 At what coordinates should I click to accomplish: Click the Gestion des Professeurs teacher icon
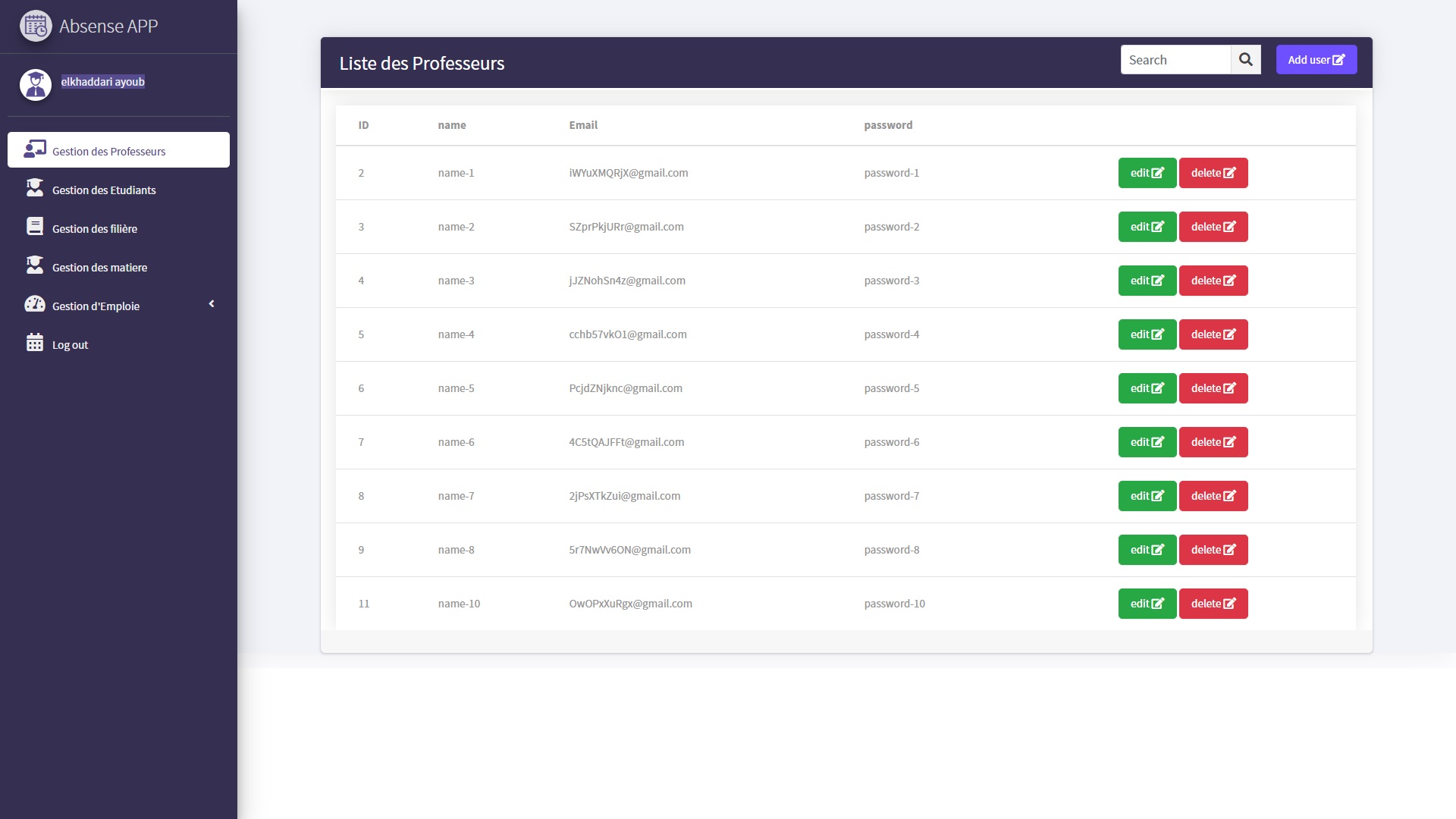(35, 149)
